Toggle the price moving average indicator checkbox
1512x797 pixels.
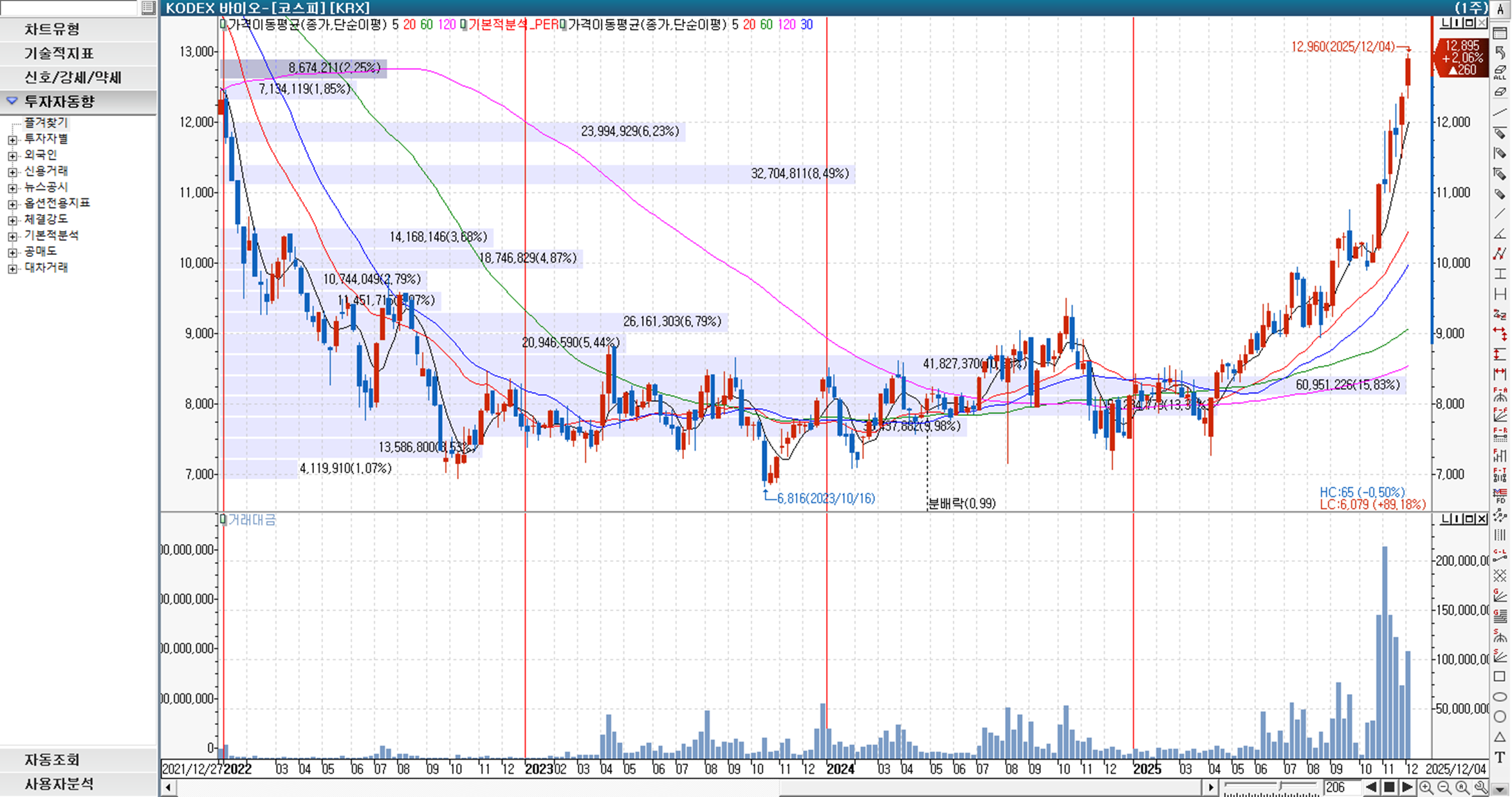223,24
